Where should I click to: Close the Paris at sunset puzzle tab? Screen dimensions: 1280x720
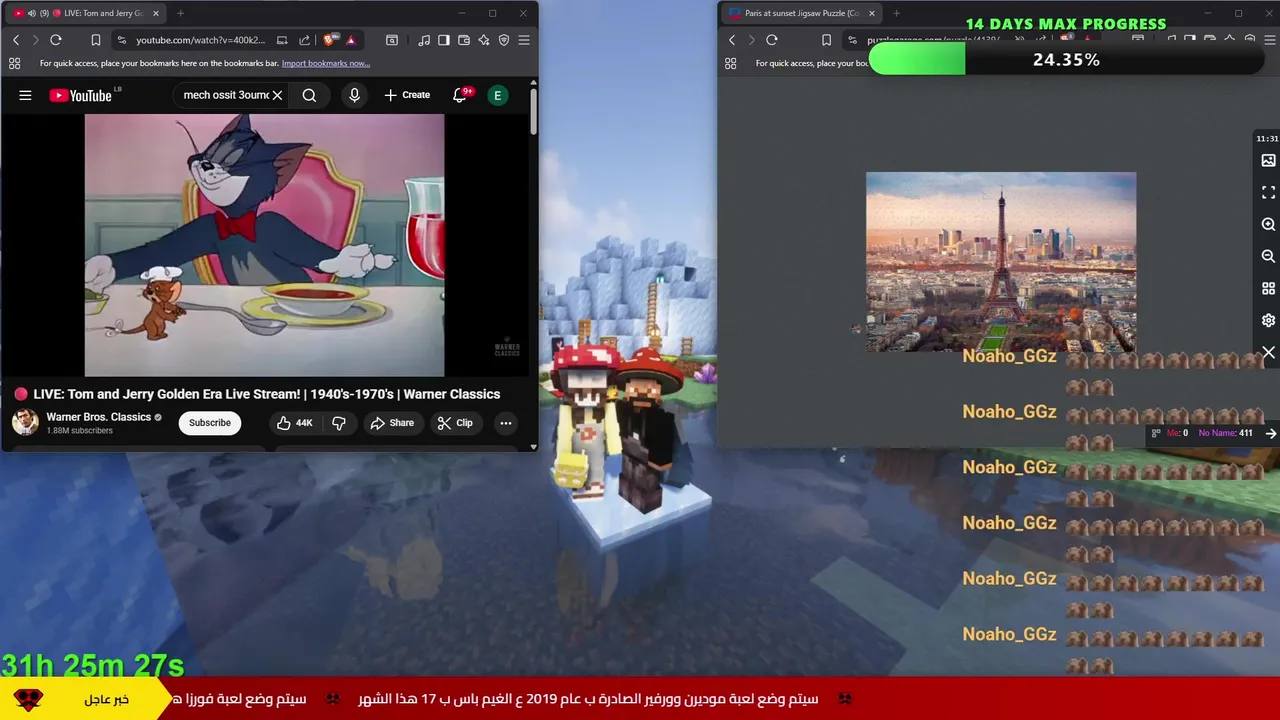[872, 13]
